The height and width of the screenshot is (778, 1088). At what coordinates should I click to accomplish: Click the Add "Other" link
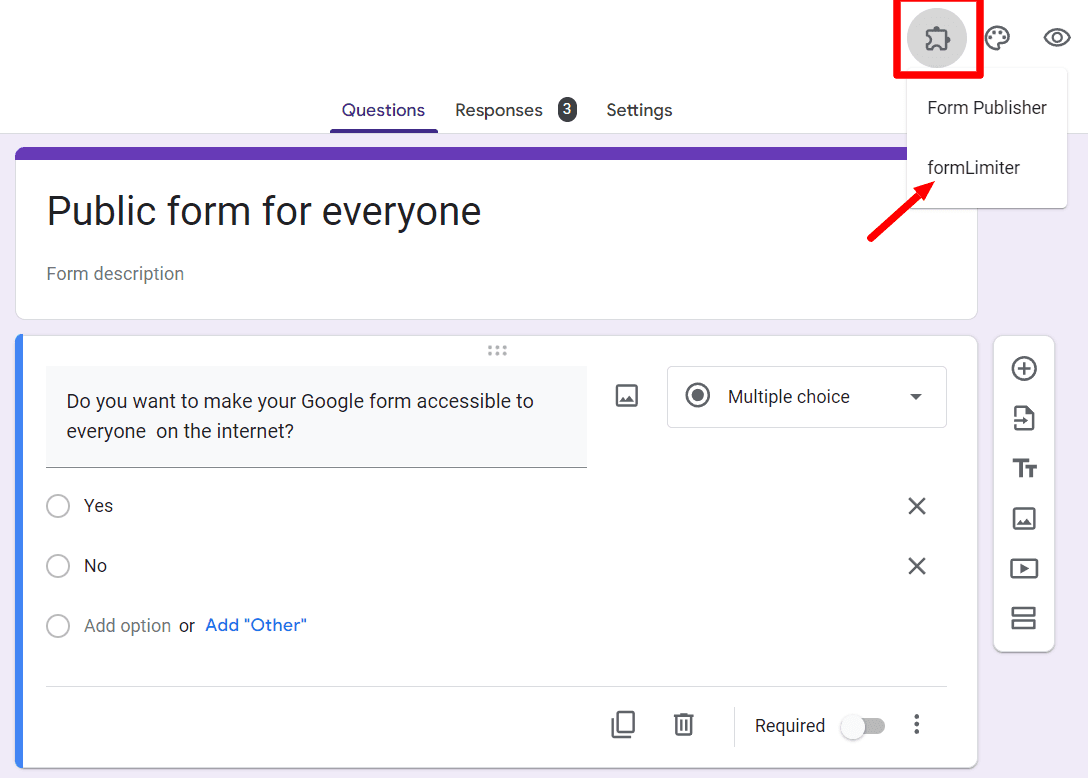[256, 625]
